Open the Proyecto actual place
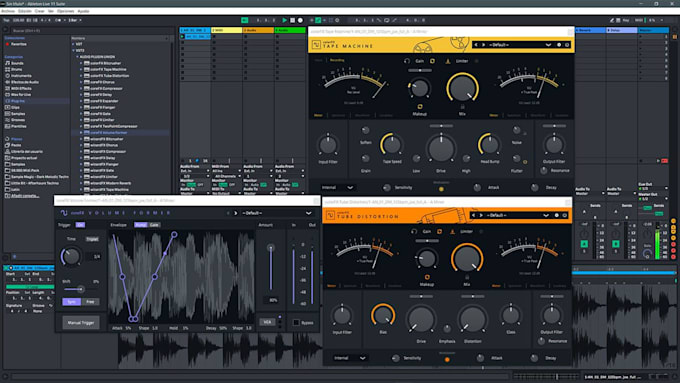The image size is (680, 383). [x=21, y=158]
